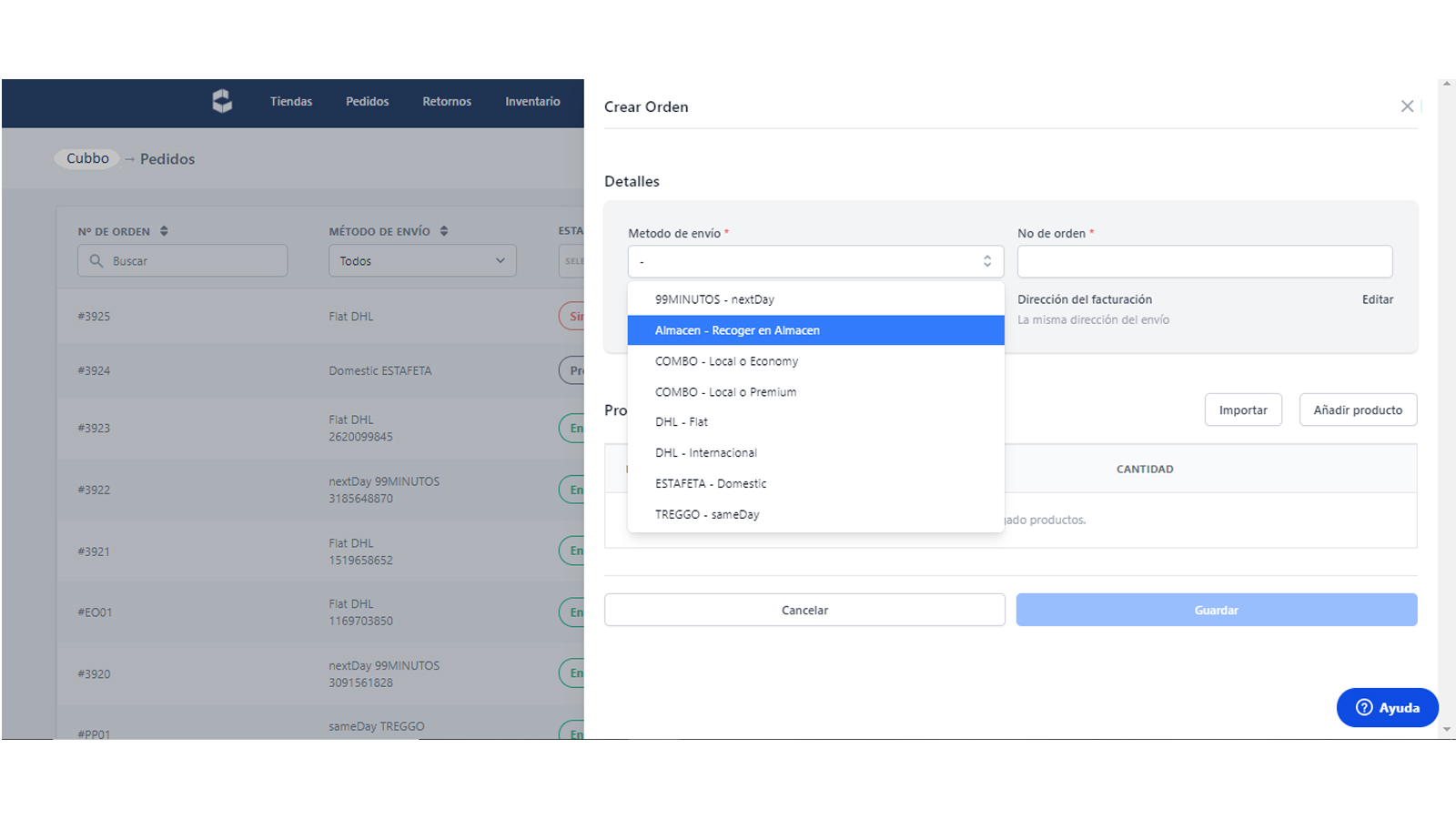1456x819 pixels.
Task: Open the Pedidos section in navigation
Action: pyautogui.click(x=367, y=102)
